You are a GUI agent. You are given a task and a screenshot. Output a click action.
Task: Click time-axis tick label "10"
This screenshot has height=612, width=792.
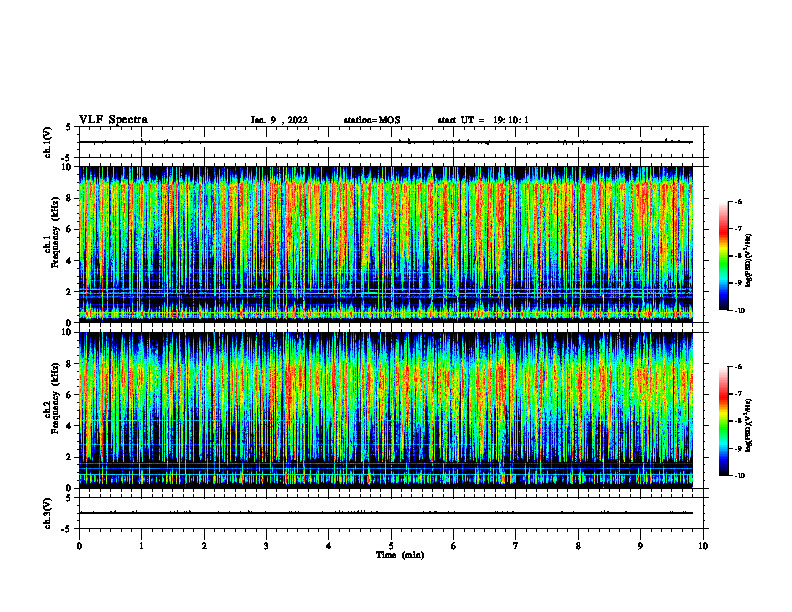click(703, 546)
